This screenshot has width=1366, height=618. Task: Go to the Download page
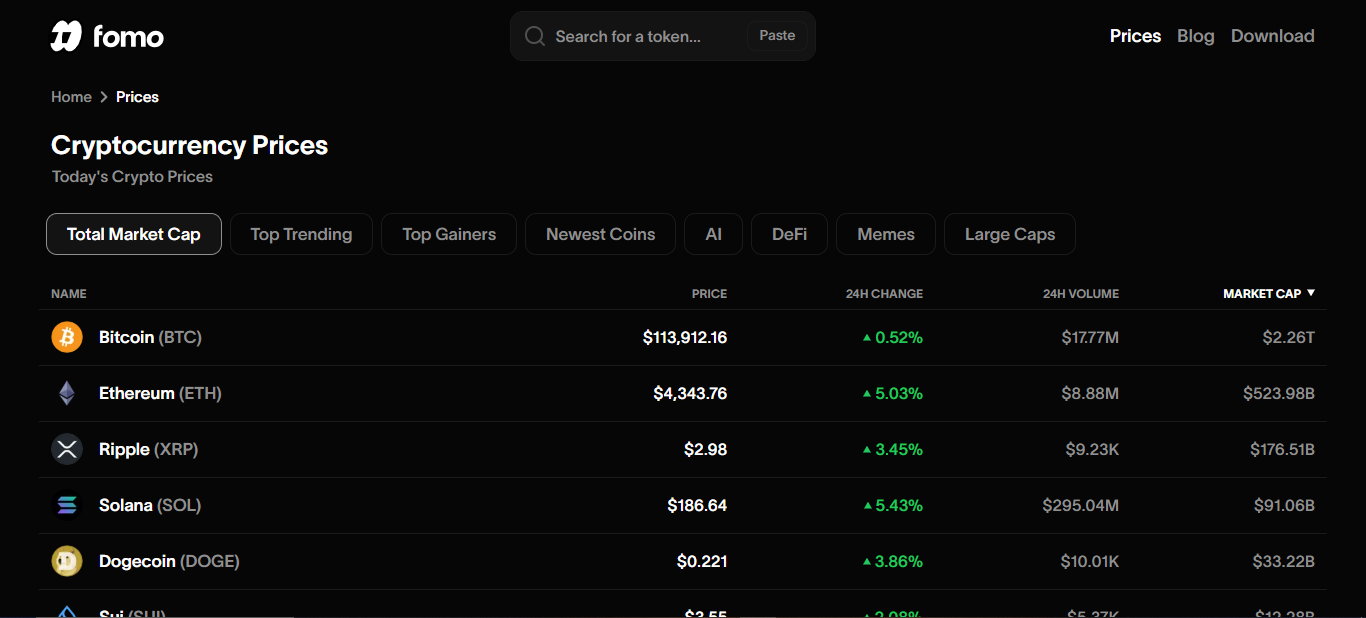1272,36
